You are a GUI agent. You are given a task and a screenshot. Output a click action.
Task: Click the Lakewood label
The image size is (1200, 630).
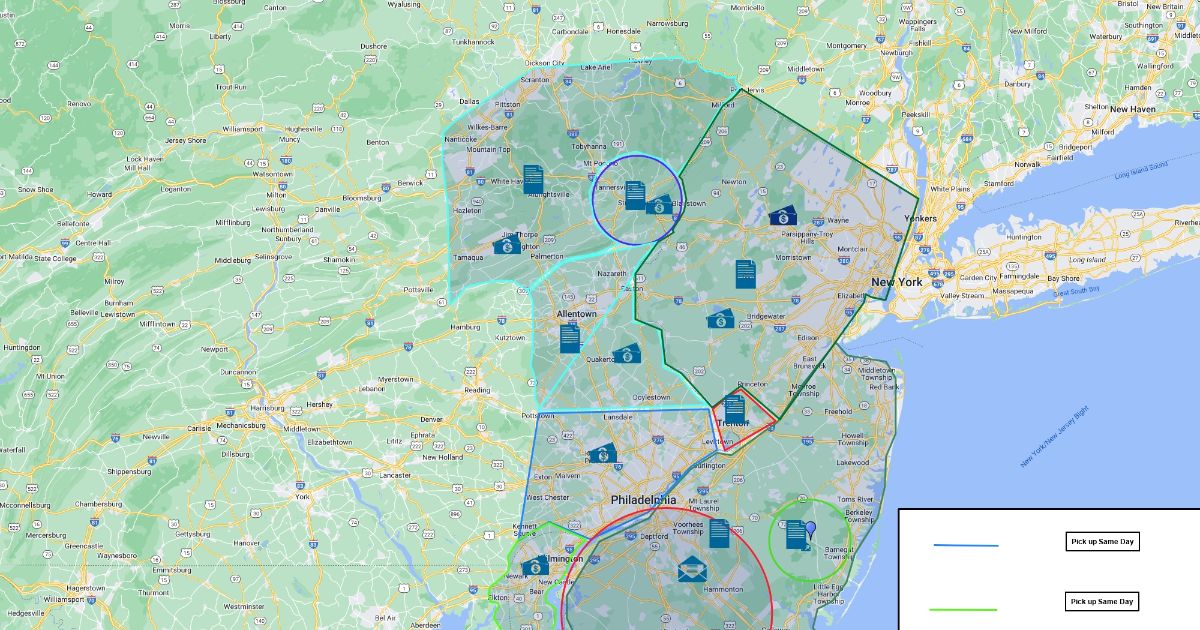pyautogui.click(x=853, y=463)
